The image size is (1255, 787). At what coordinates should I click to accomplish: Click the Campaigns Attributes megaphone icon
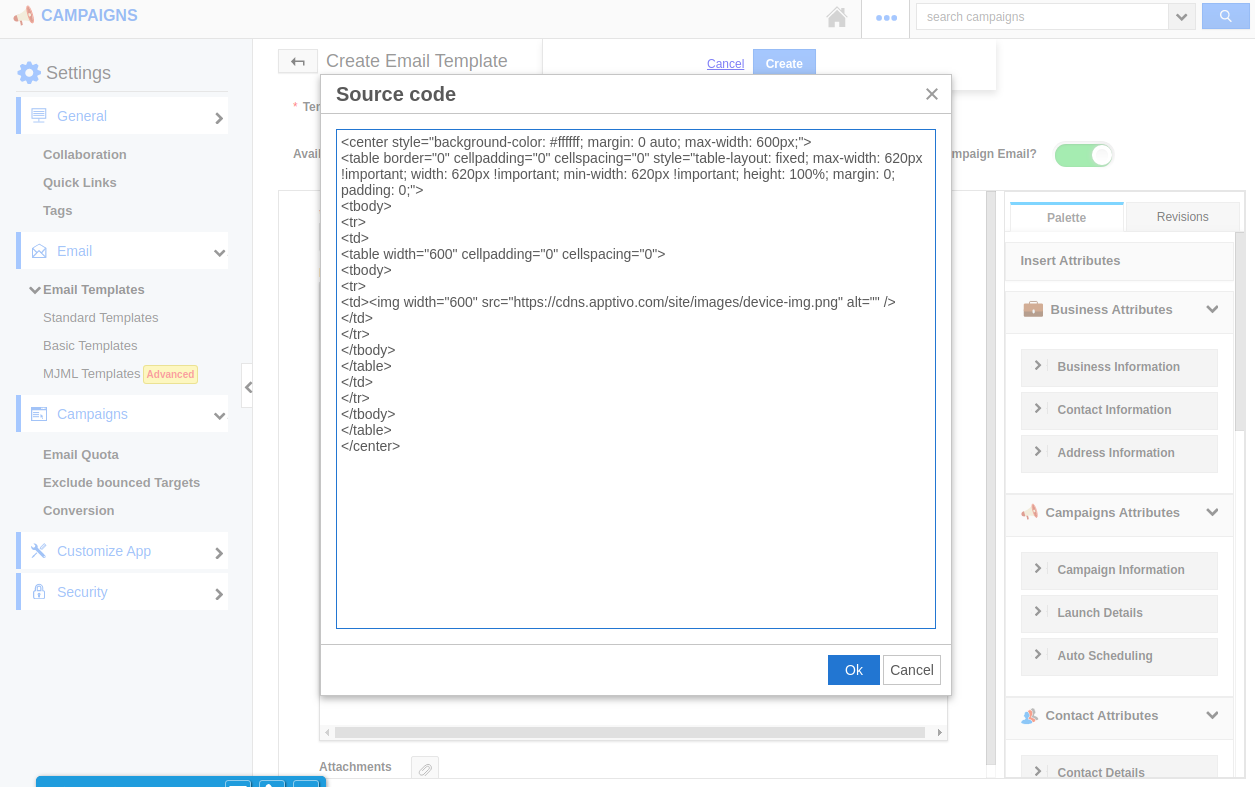pos(1030,512)
